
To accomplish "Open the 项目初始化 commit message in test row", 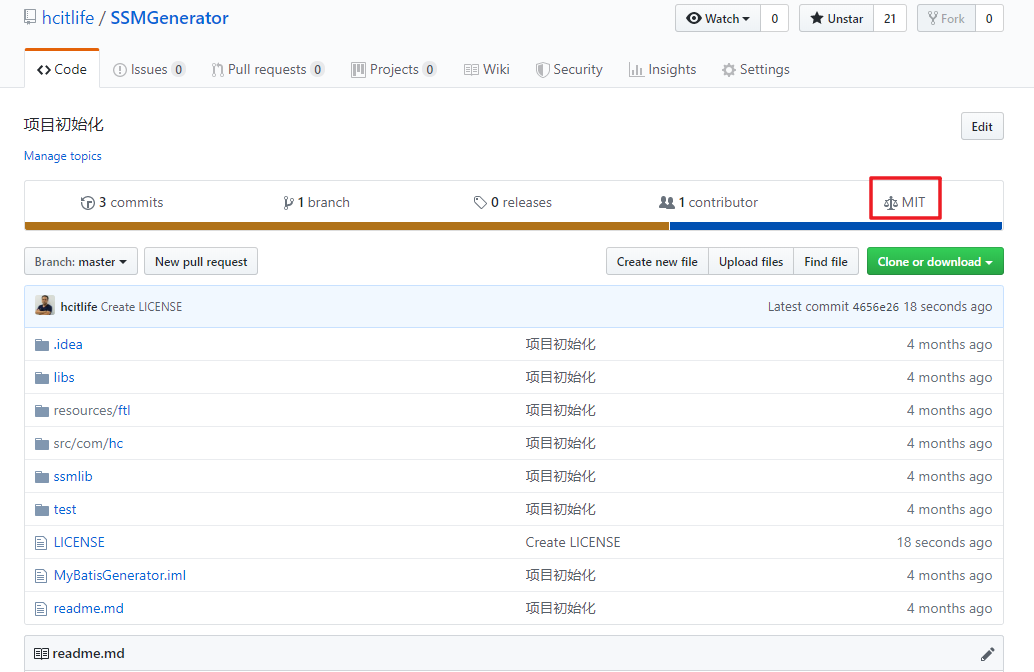I will click(561, 509).
